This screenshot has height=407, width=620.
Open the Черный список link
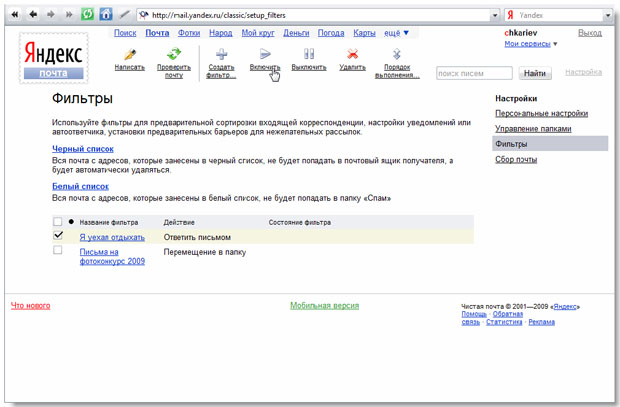[x=83, y=149]
